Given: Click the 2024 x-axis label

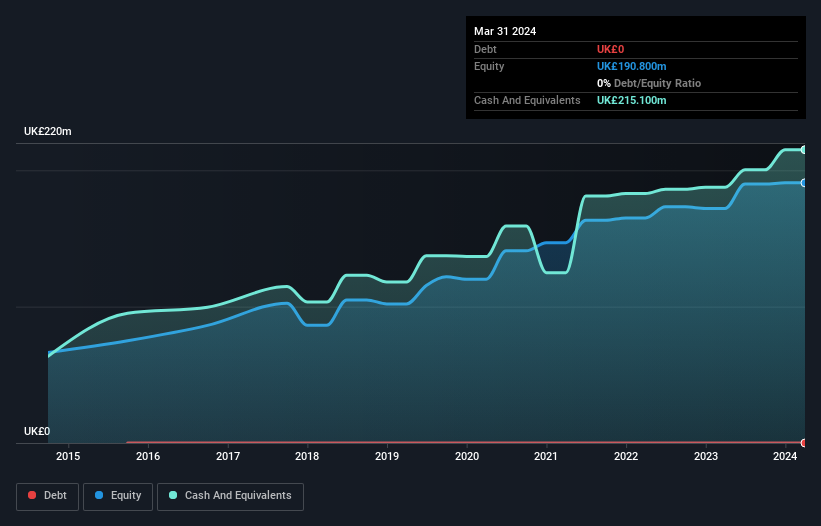Looking at the screenshot, I should coord(785,456).
